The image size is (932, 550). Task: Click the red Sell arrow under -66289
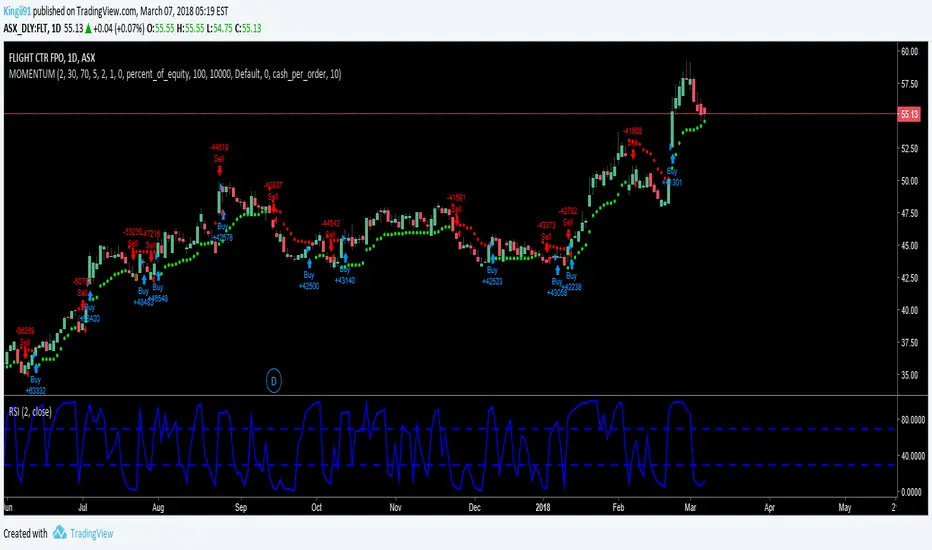25,354
